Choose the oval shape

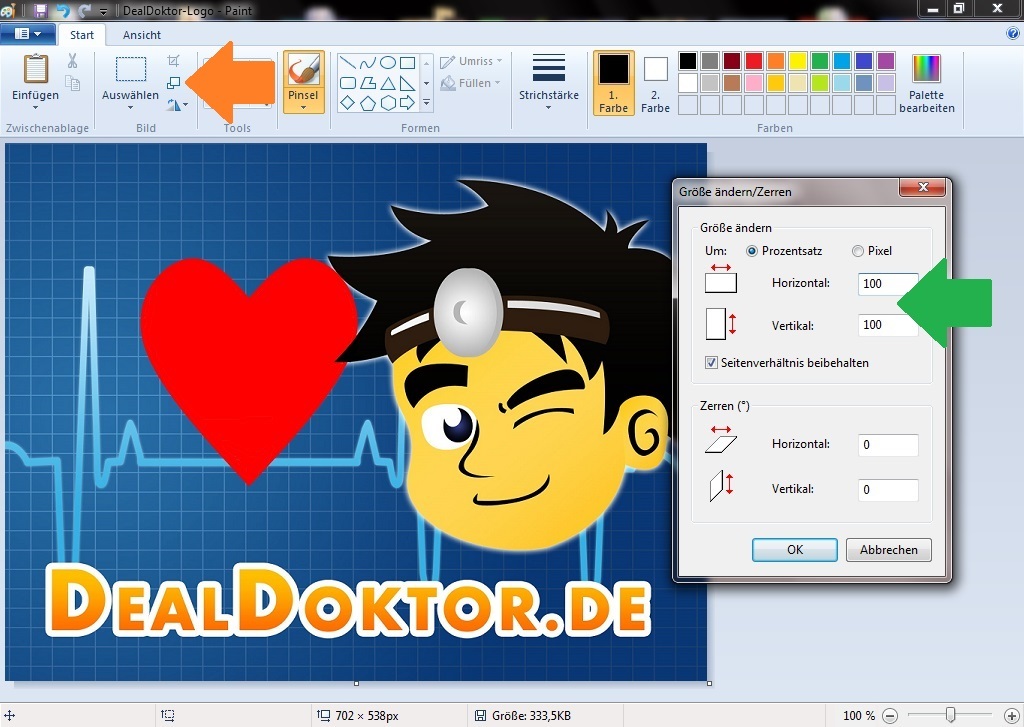pyautogui.click(x=388, y=63)
